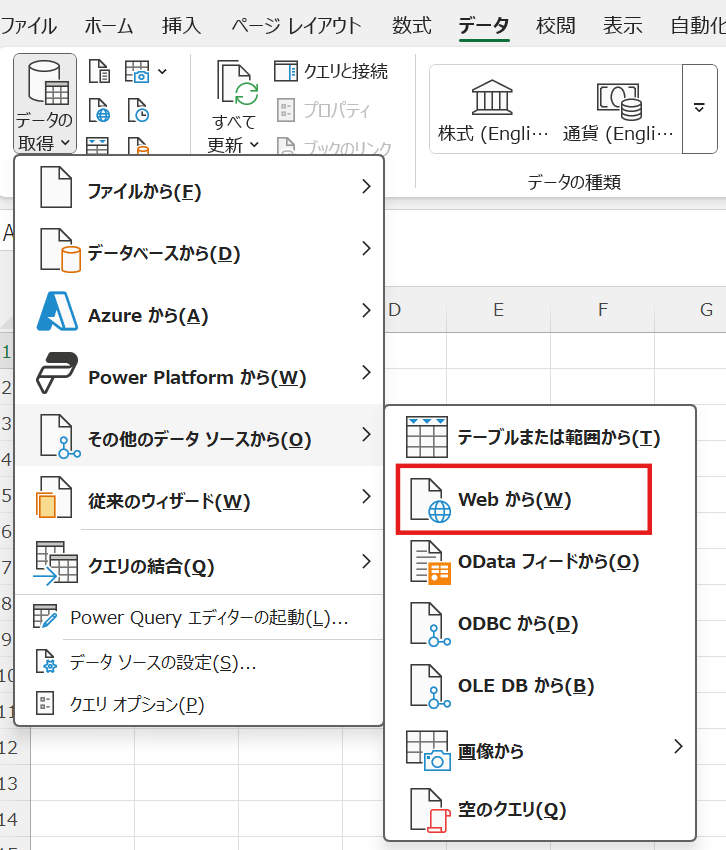Image resolution: width=726 pixels, height=850 pixels.
Task: Select row header 13
Action: 15,783
